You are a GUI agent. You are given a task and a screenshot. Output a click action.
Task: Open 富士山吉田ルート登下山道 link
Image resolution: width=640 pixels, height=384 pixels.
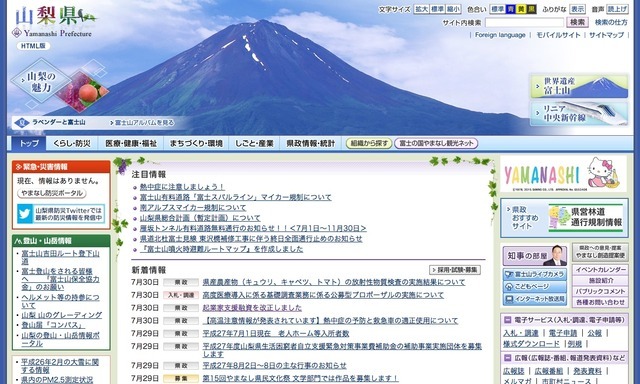[60, 257]
